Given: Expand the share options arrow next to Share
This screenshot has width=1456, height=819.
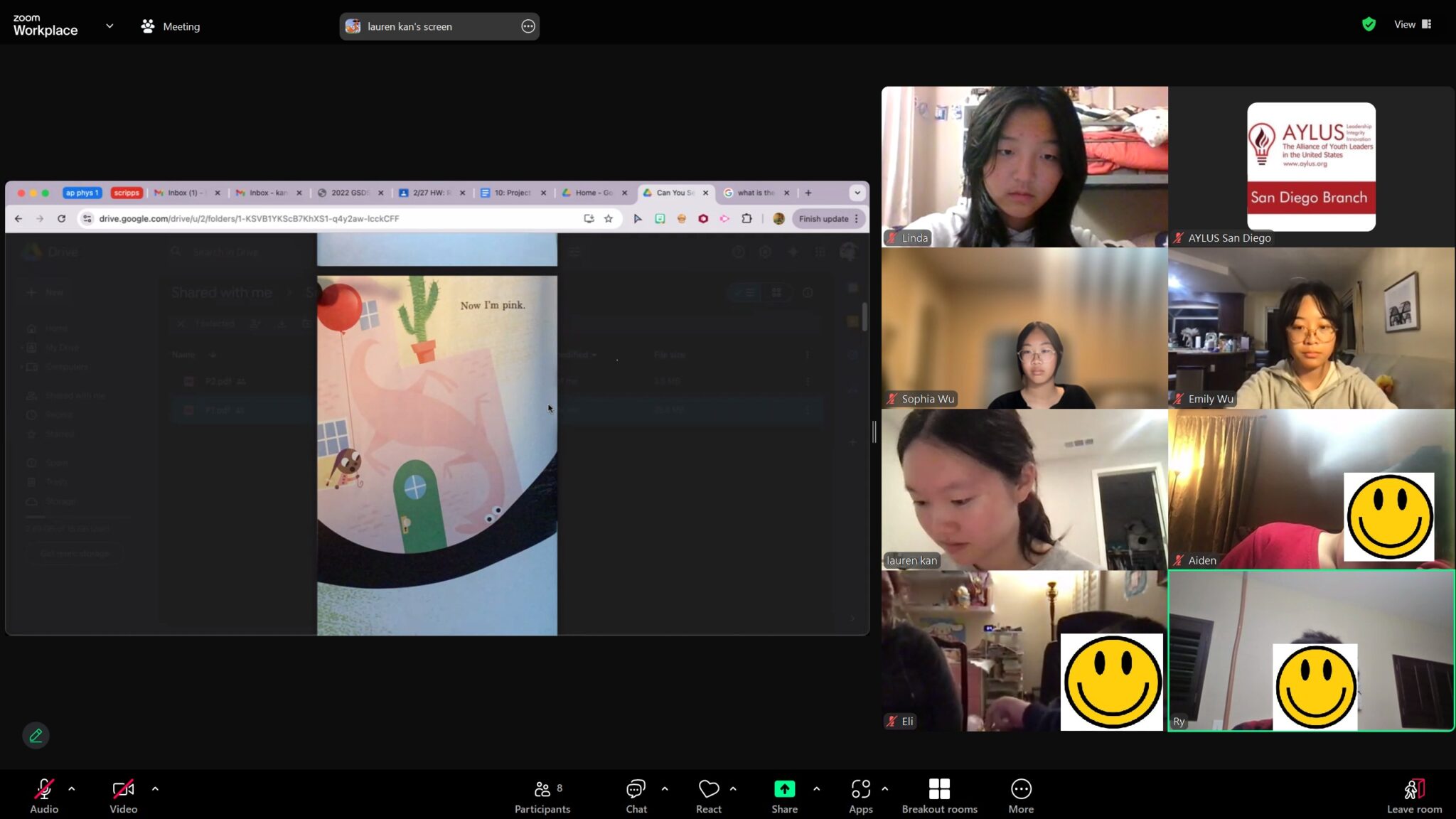Looking at the screenshot, I should pos(816,788).
